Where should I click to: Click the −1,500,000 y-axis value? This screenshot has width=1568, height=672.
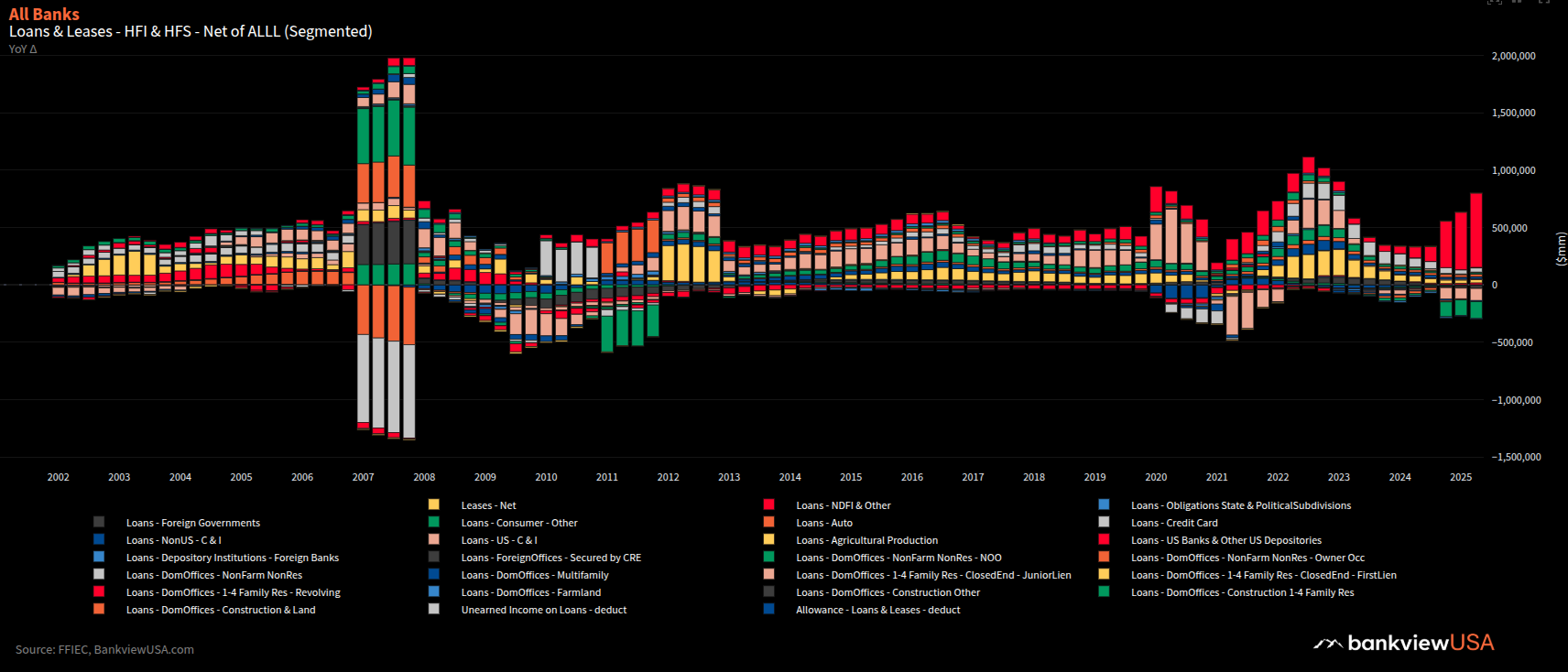(1517, 457)
